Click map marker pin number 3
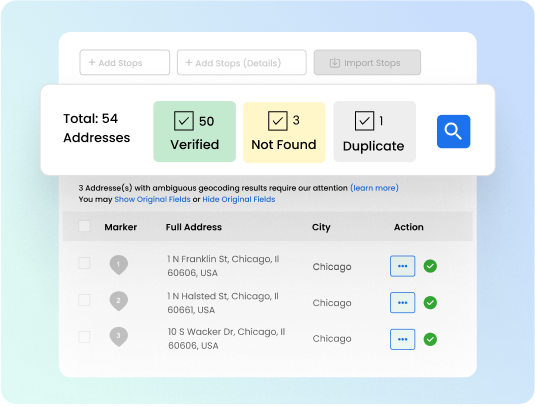This screenshot has width=535, height=407. pyautogui.click(x=118, y=336)
